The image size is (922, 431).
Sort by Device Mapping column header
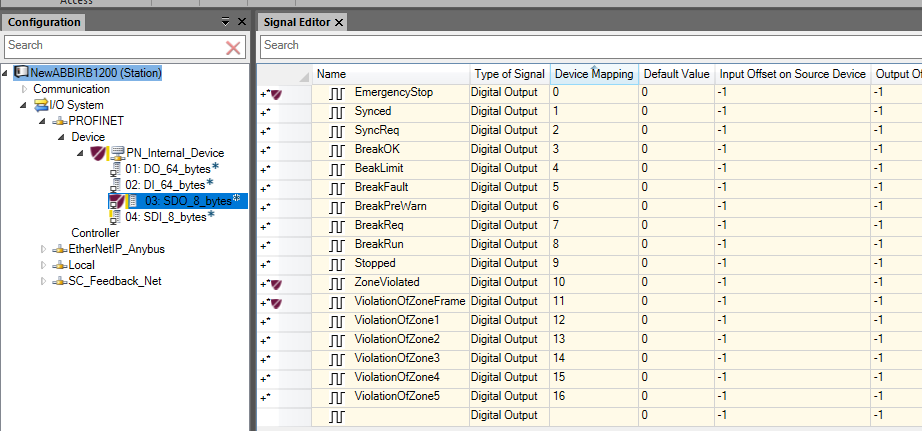tap(594, 74)
